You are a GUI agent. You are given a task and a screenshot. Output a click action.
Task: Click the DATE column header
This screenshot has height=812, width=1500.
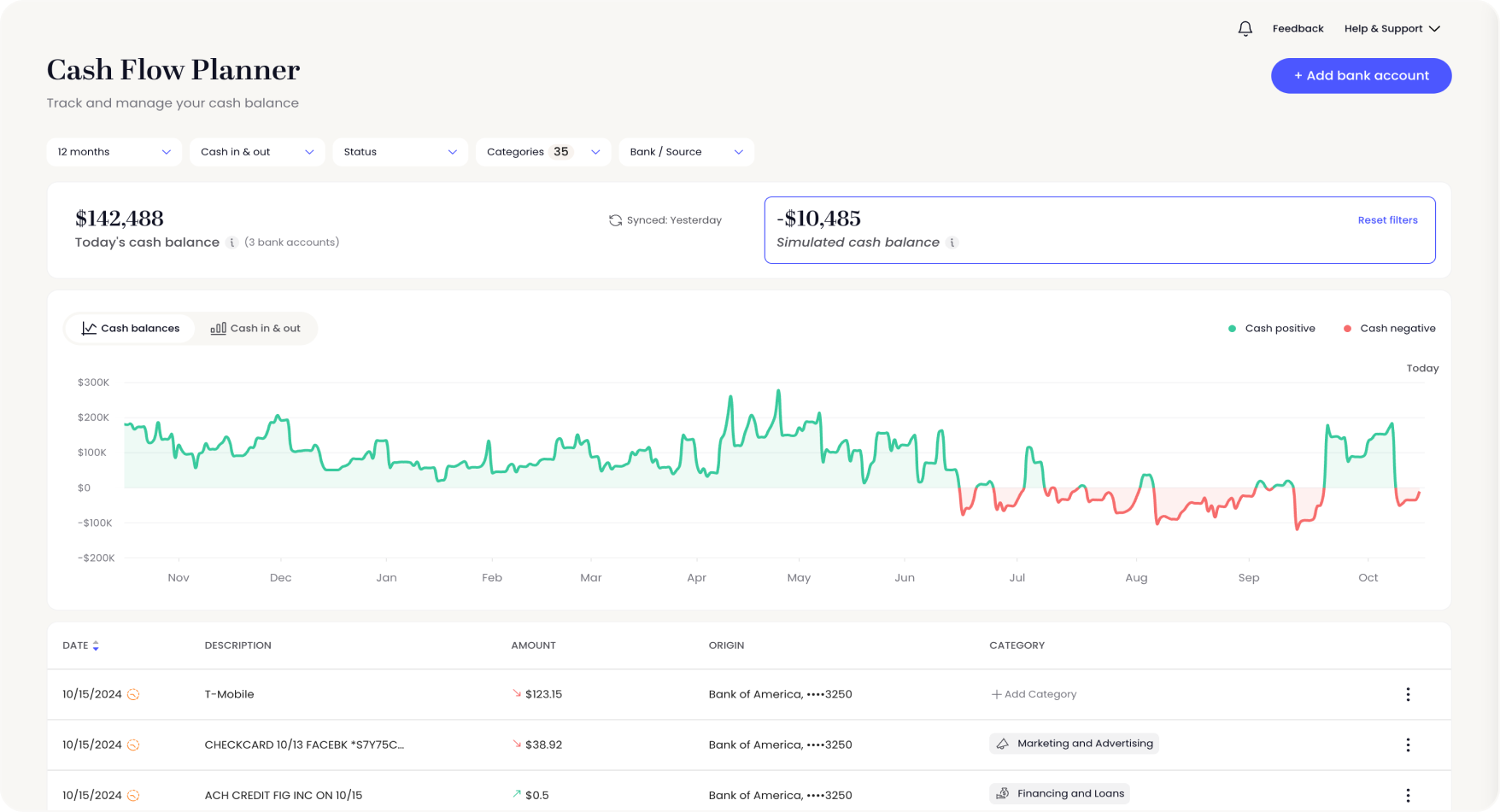point(75,646)
